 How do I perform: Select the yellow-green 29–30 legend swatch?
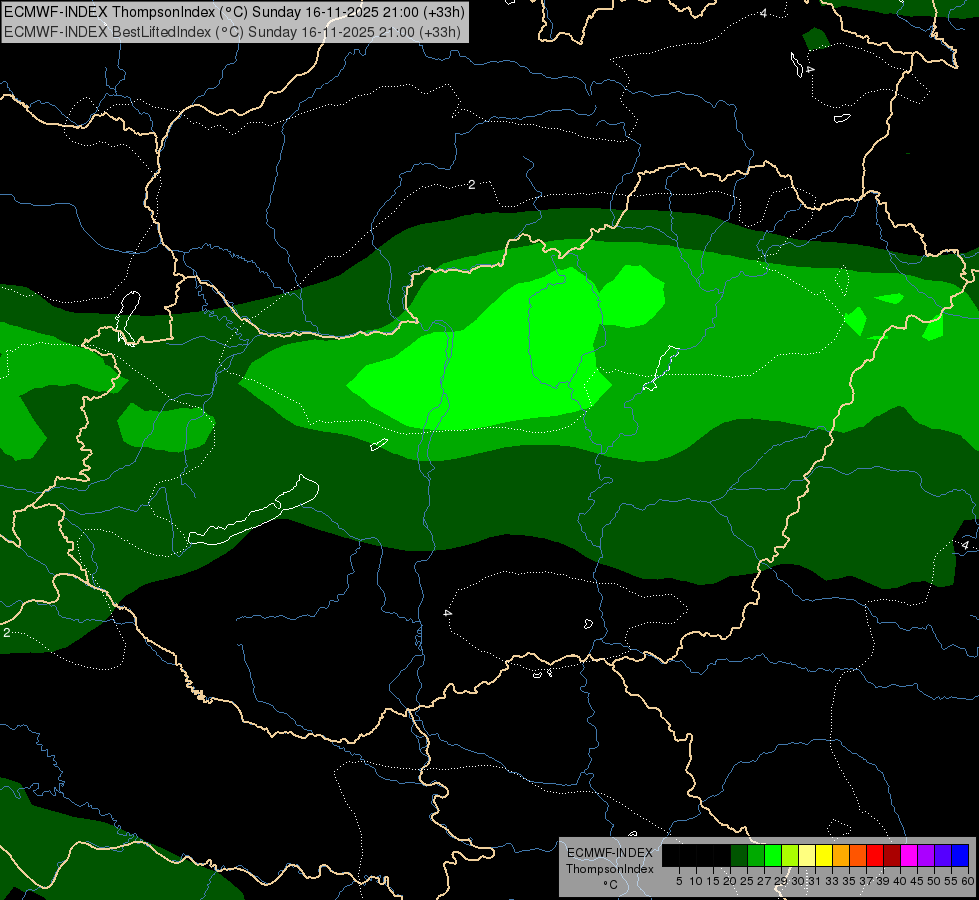coord(790,855)
